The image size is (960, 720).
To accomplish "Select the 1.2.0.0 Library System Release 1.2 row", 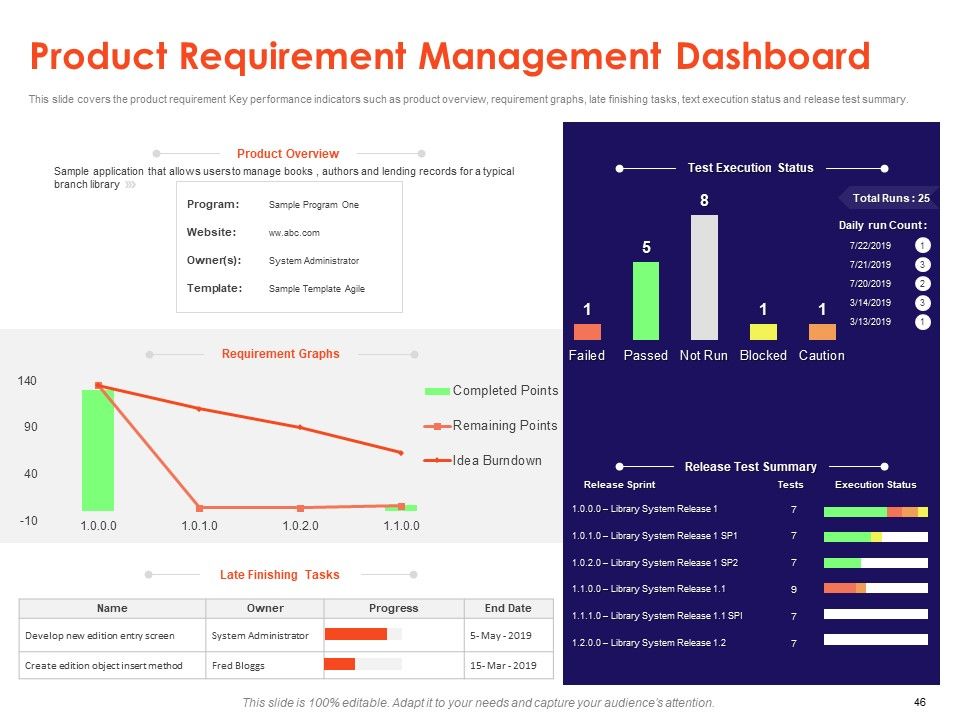I will click(x=750, y=643).
